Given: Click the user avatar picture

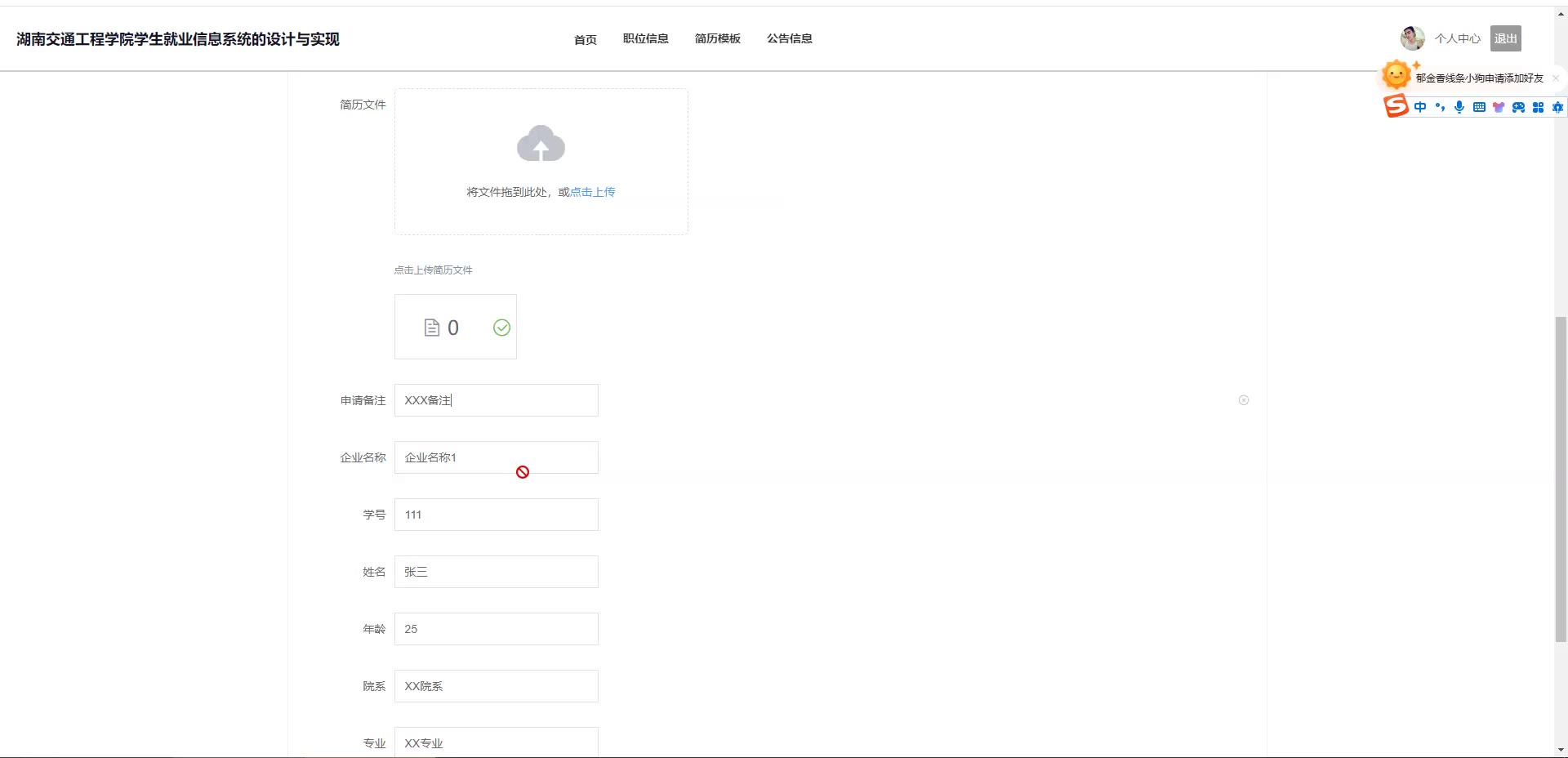Looking at the screenshot, I should (1412, 38).
